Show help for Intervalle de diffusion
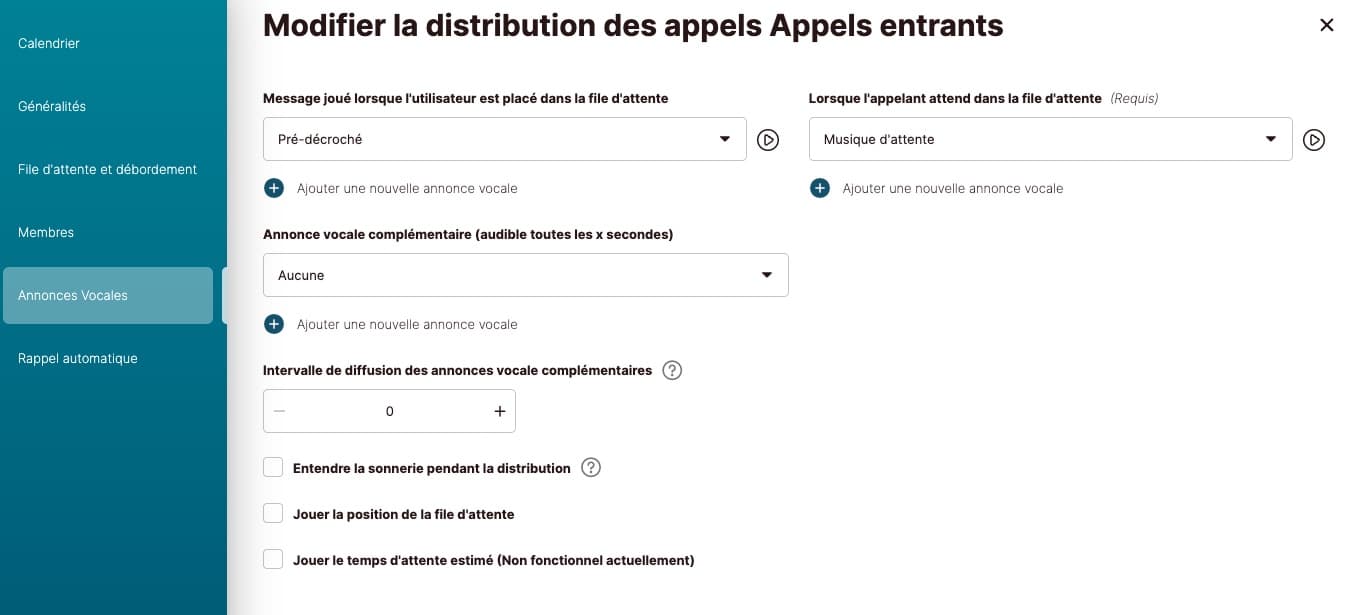 tap(672, 371)
